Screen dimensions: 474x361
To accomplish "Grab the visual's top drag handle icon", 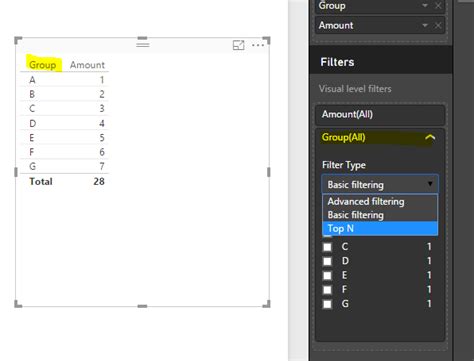I will tap(143, 44).
